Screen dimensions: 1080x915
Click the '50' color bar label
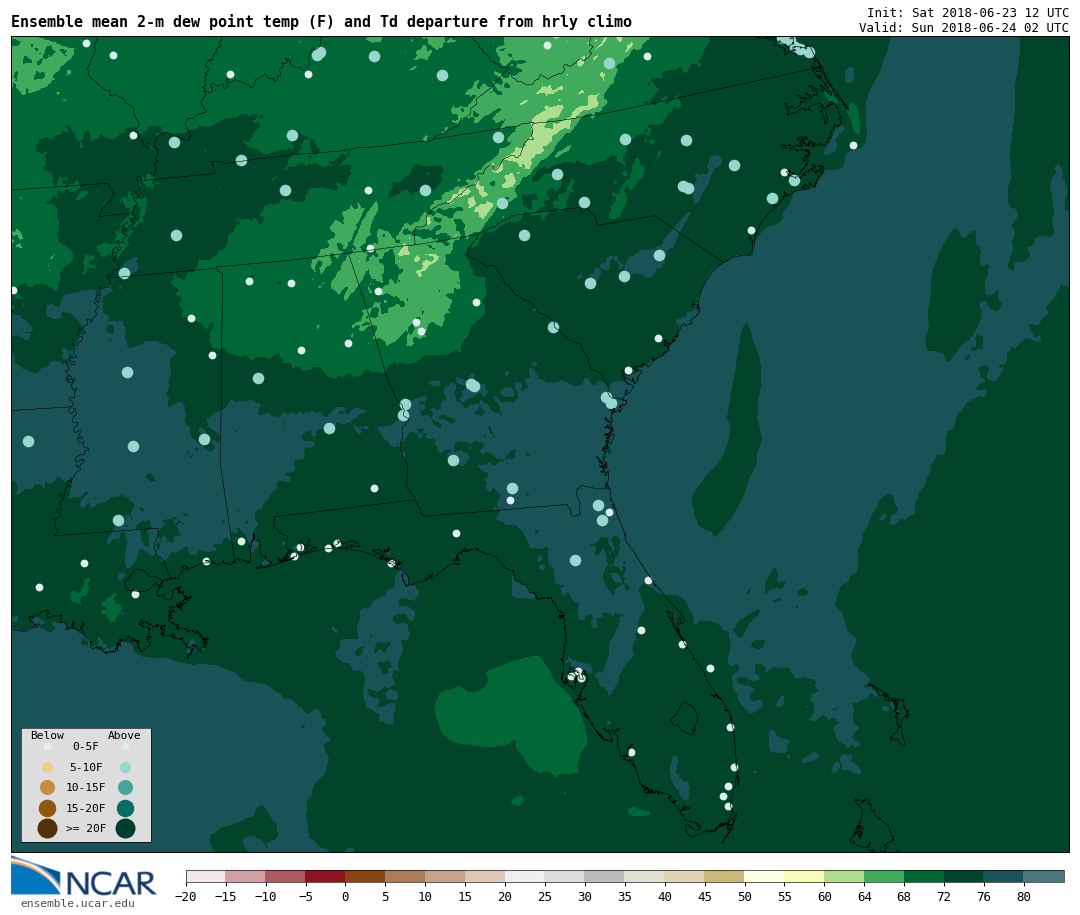tap(745, 896)
